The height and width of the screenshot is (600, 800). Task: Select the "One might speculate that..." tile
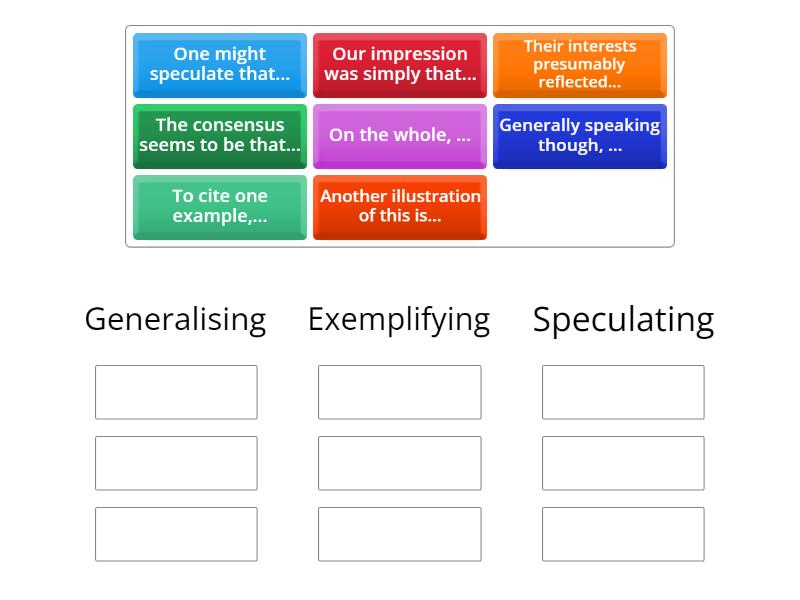point(220,64)
